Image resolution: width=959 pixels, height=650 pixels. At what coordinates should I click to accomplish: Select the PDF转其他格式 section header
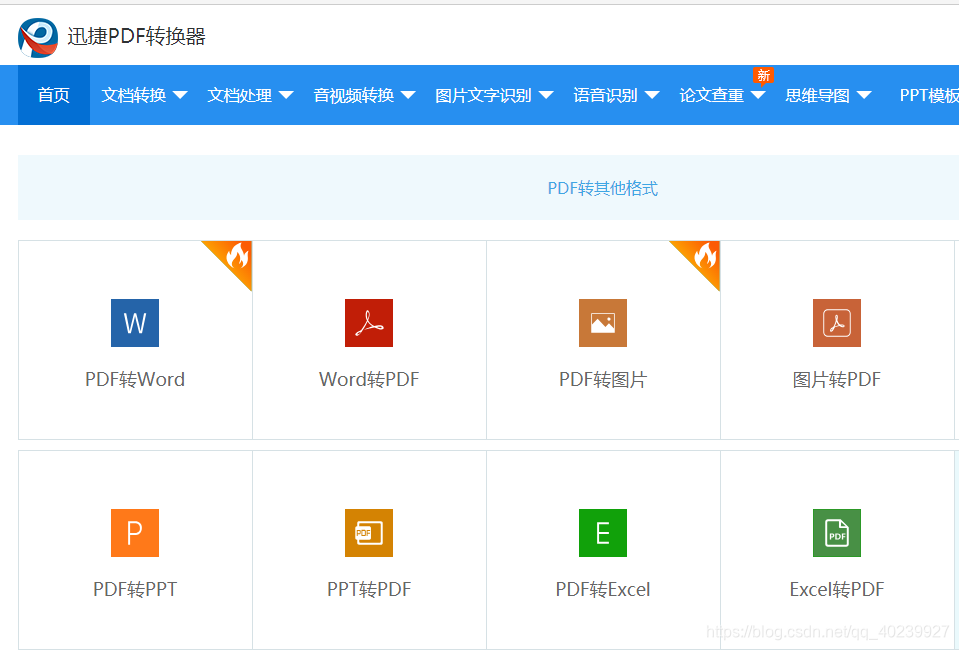pos(602,188)
